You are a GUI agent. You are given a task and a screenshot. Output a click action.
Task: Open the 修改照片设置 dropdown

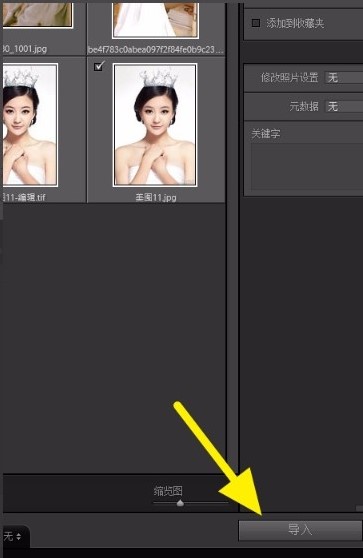(344, 77)
